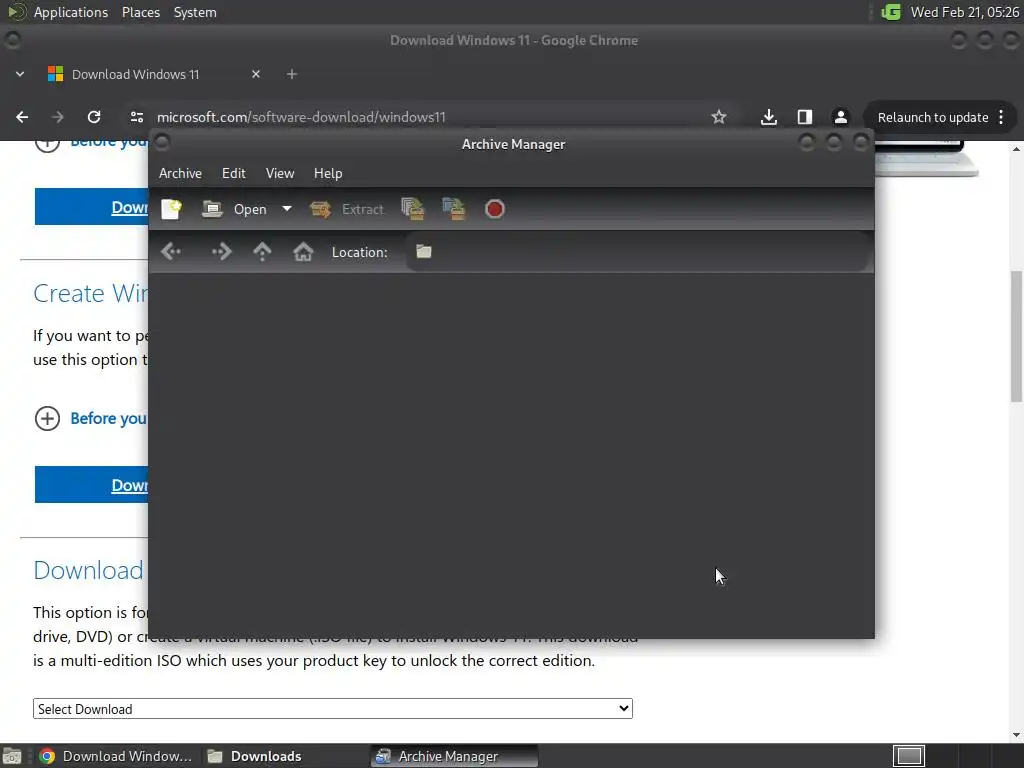Open Chrome's downloads icon
The image size is (1024, 768).
769,117
